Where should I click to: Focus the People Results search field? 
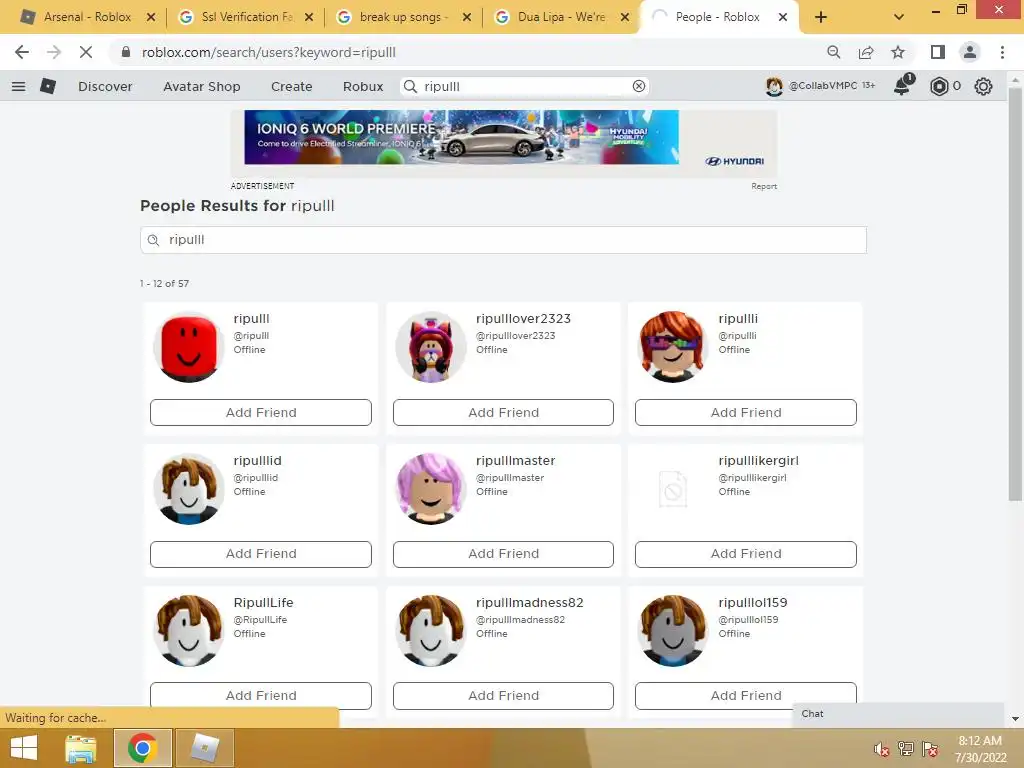coord(503,240)
